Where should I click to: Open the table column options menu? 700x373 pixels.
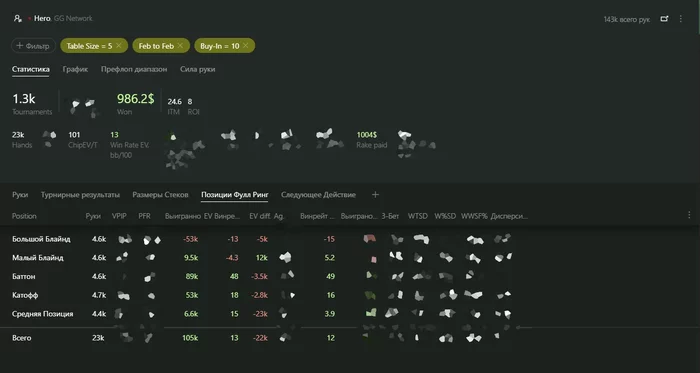point(689,215)
